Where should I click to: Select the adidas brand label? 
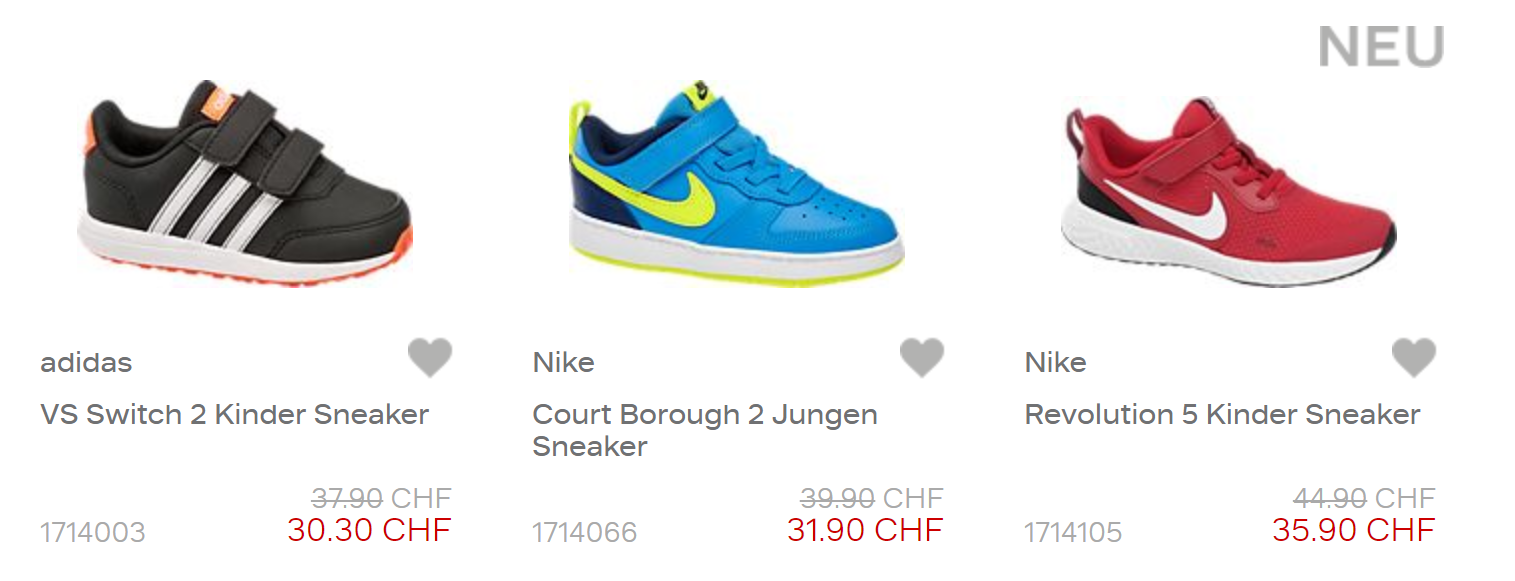click(x=86, y=362)
